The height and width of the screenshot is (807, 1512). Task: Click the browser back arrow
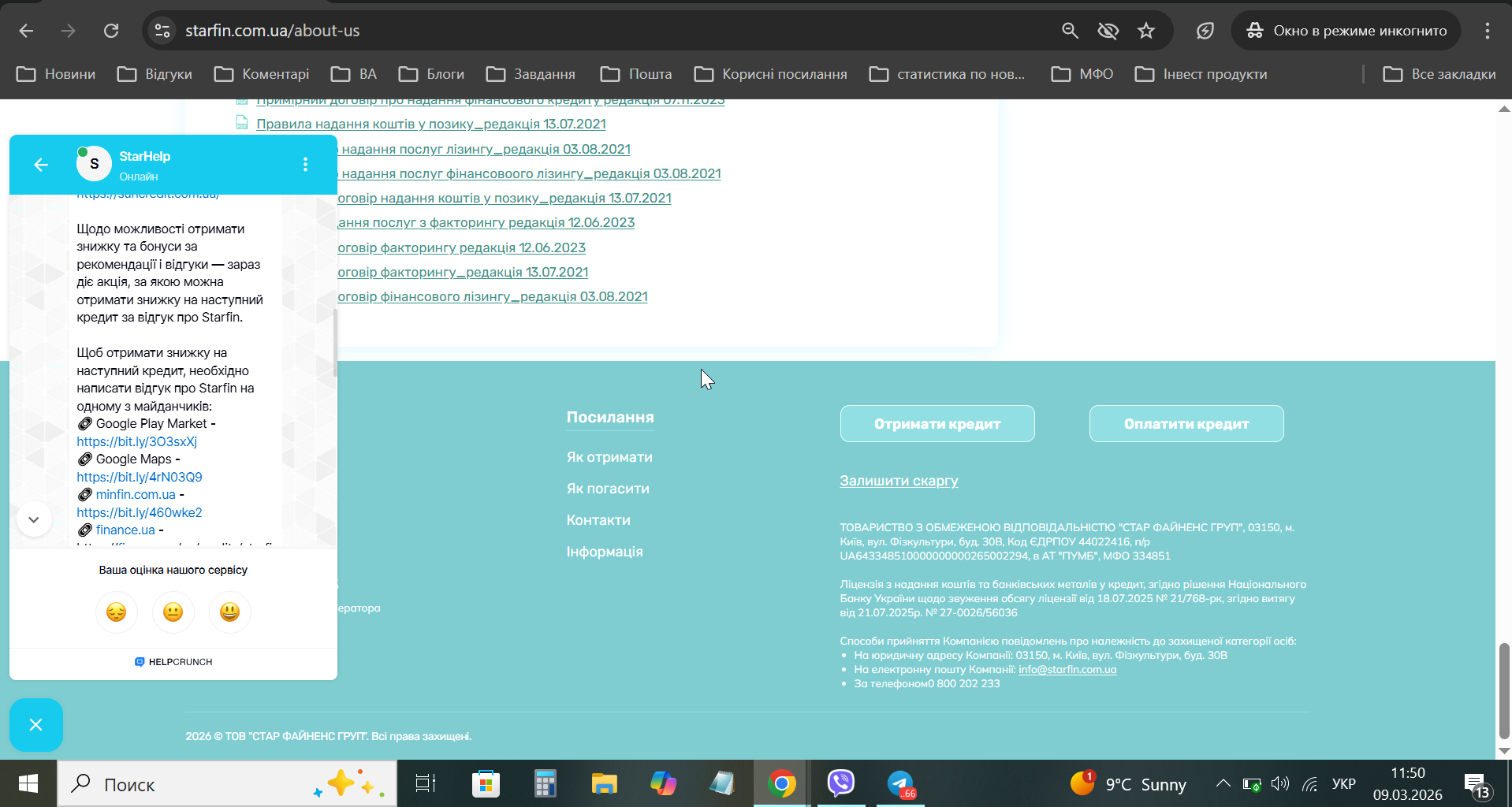point(26,31)
